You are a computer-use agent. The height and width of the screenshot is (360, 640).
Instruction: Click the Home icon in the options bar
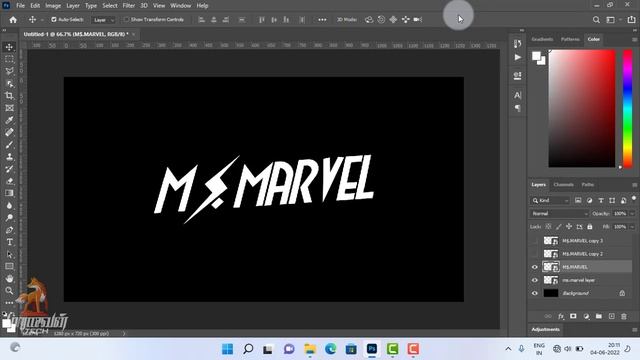[x=13, y=20]
